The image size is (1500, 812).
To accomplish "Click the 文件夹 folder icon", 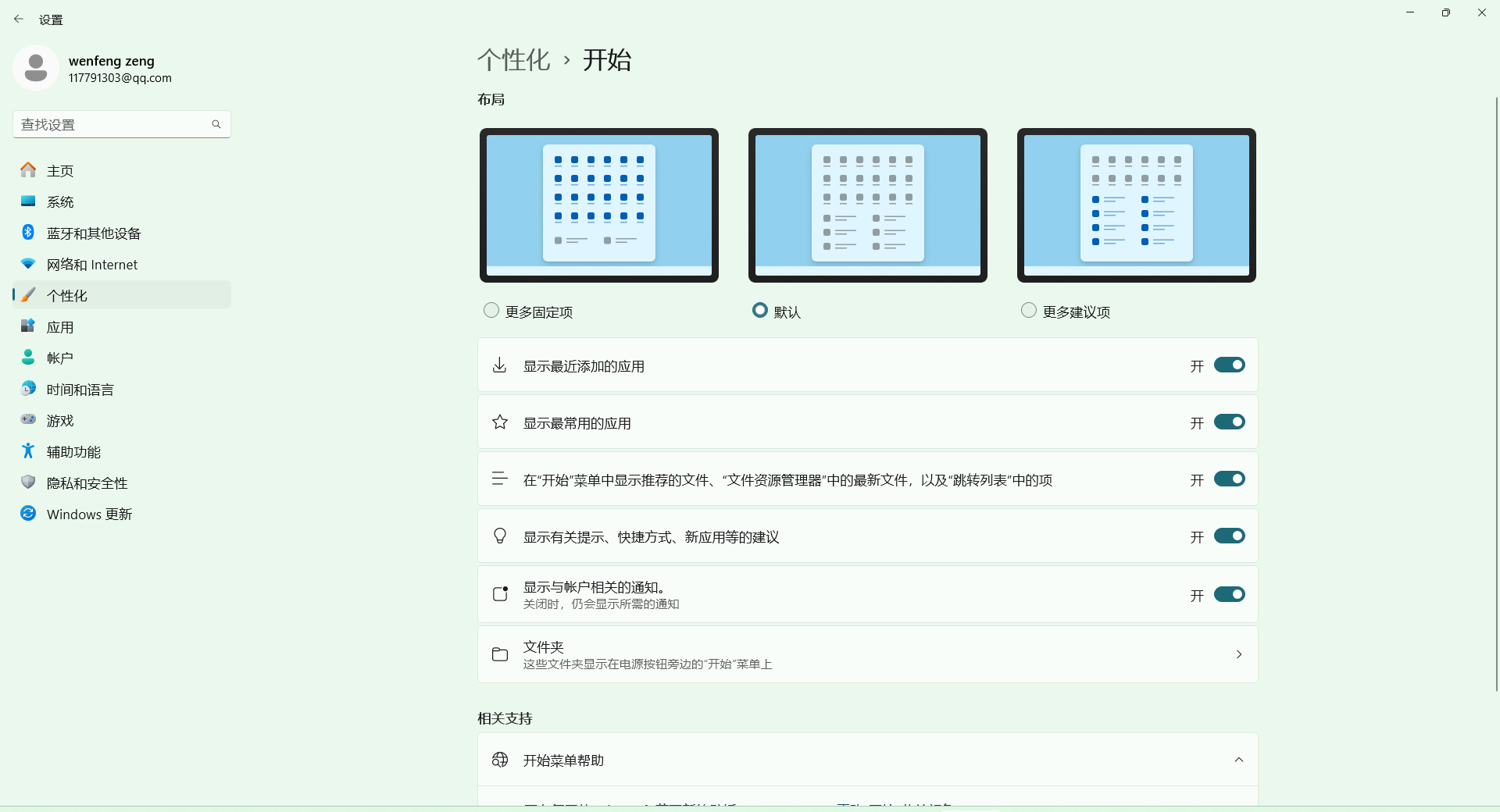I will click(x=500, y=654).
